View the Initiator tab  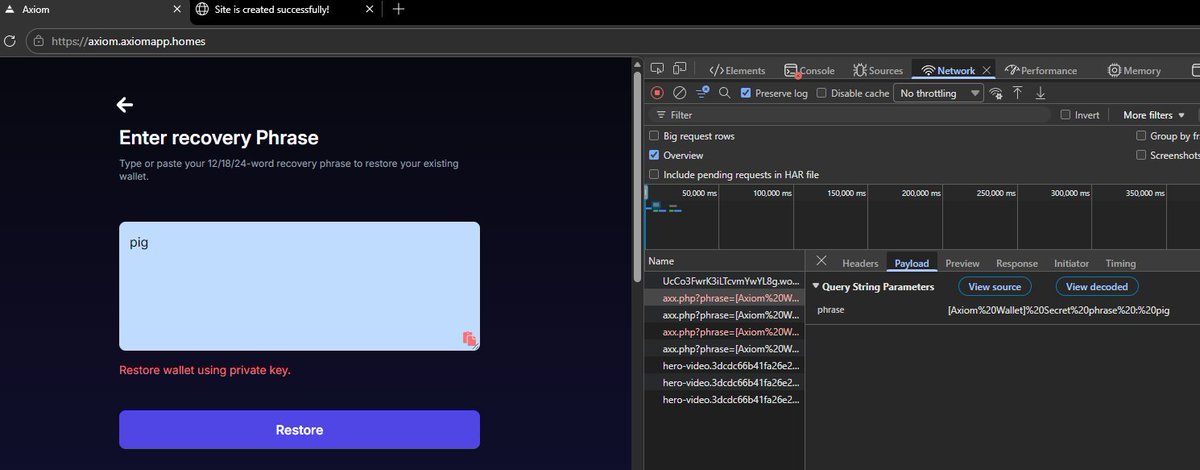(x=1071, y=263)
